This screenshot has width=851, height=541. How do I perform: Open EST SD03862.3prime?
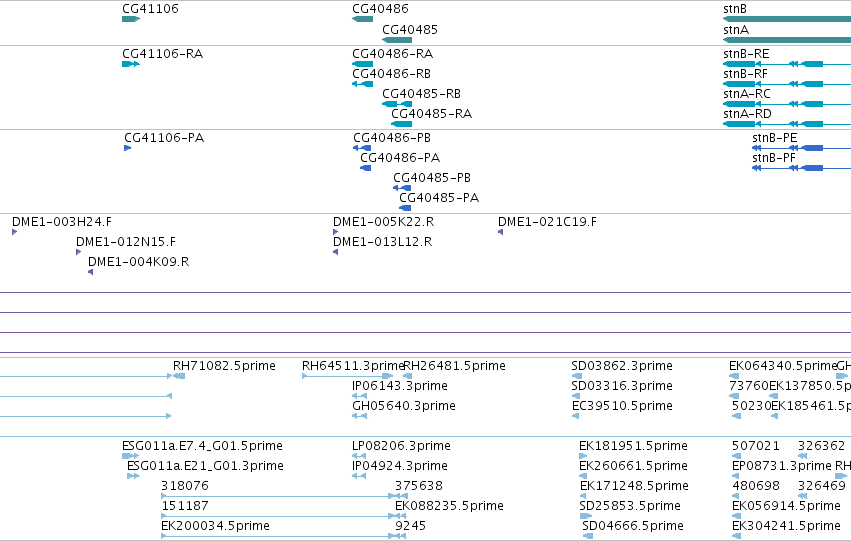pyautogui.click(x=622, y=366)
